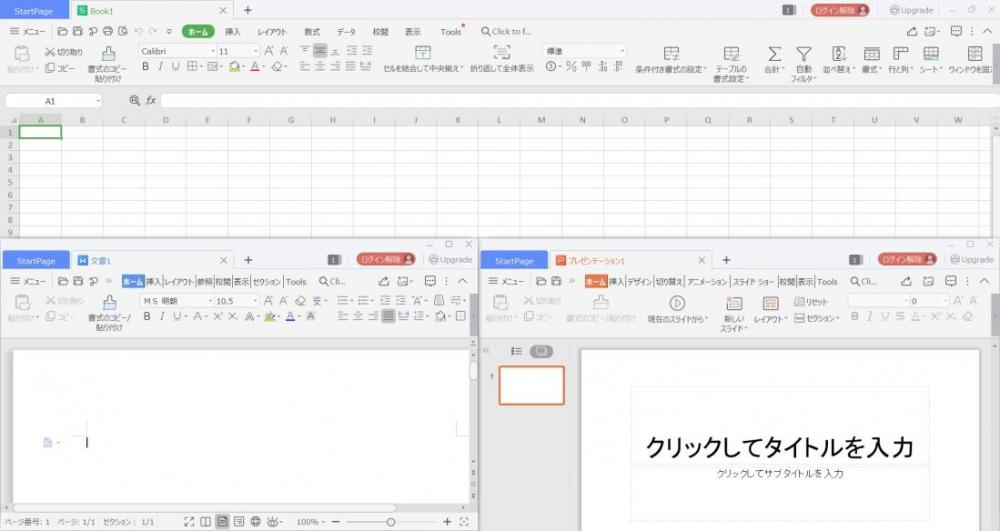Viewport: 1000px width, 531px height.
Task: Click the AutoSum (合計) icon in spreadsheet
Action: coord(774,54)
